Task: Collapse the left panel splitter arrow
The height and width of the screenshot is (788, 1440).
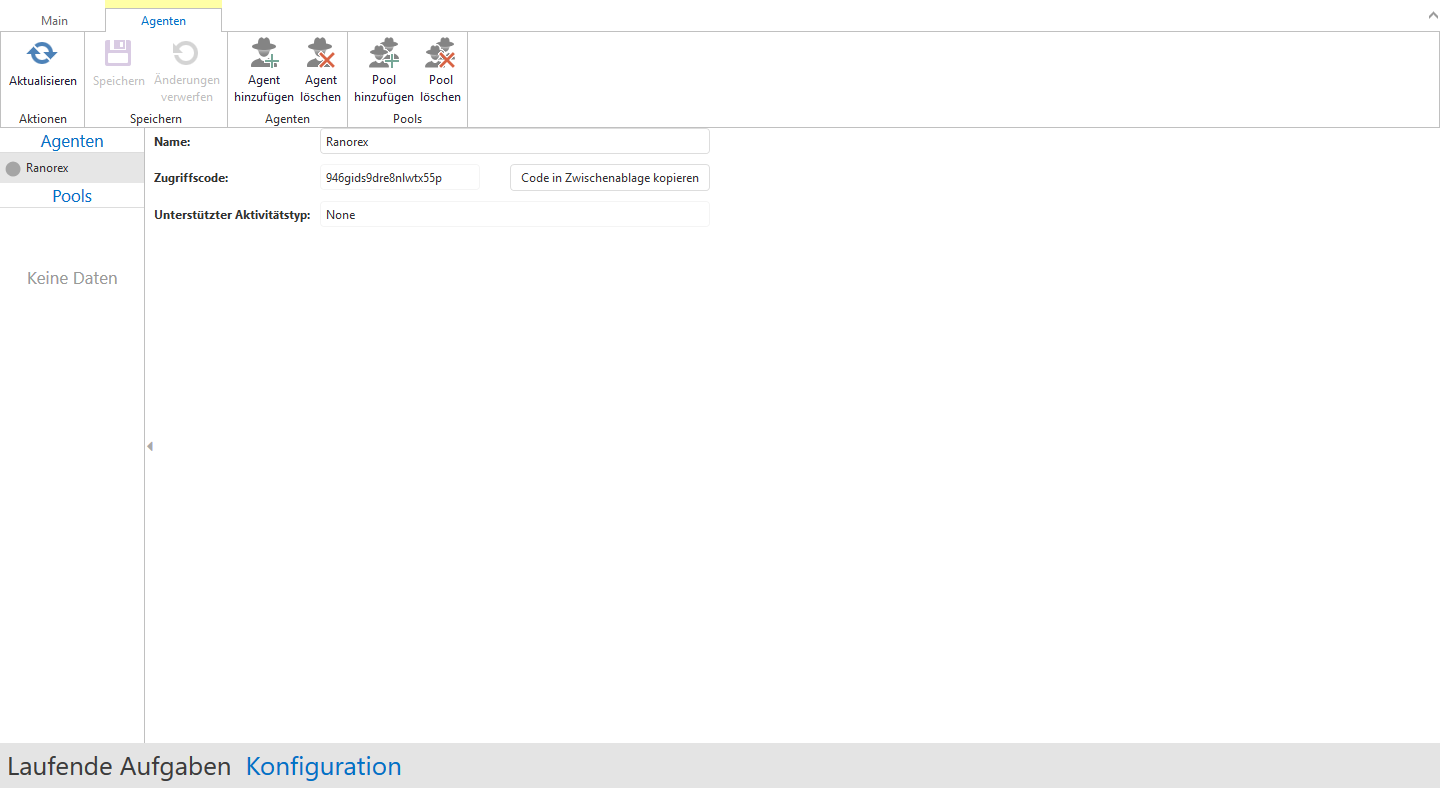Action: 149,446
